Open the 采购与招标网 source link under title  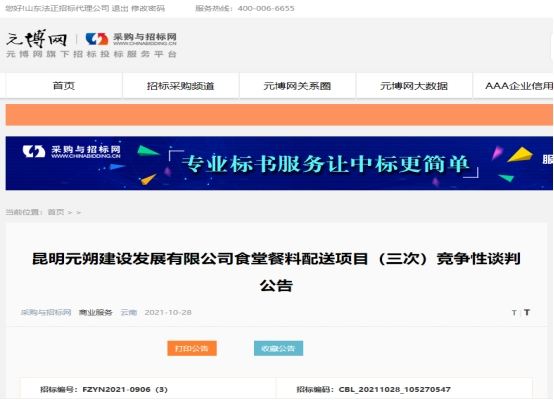coord(46,312)
